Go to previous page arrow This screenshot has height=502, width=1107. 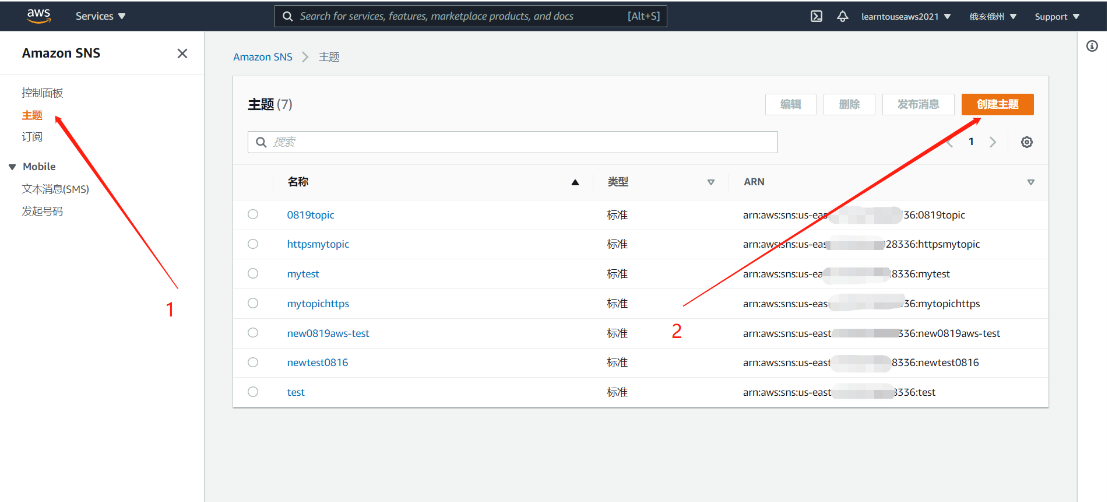950,142
